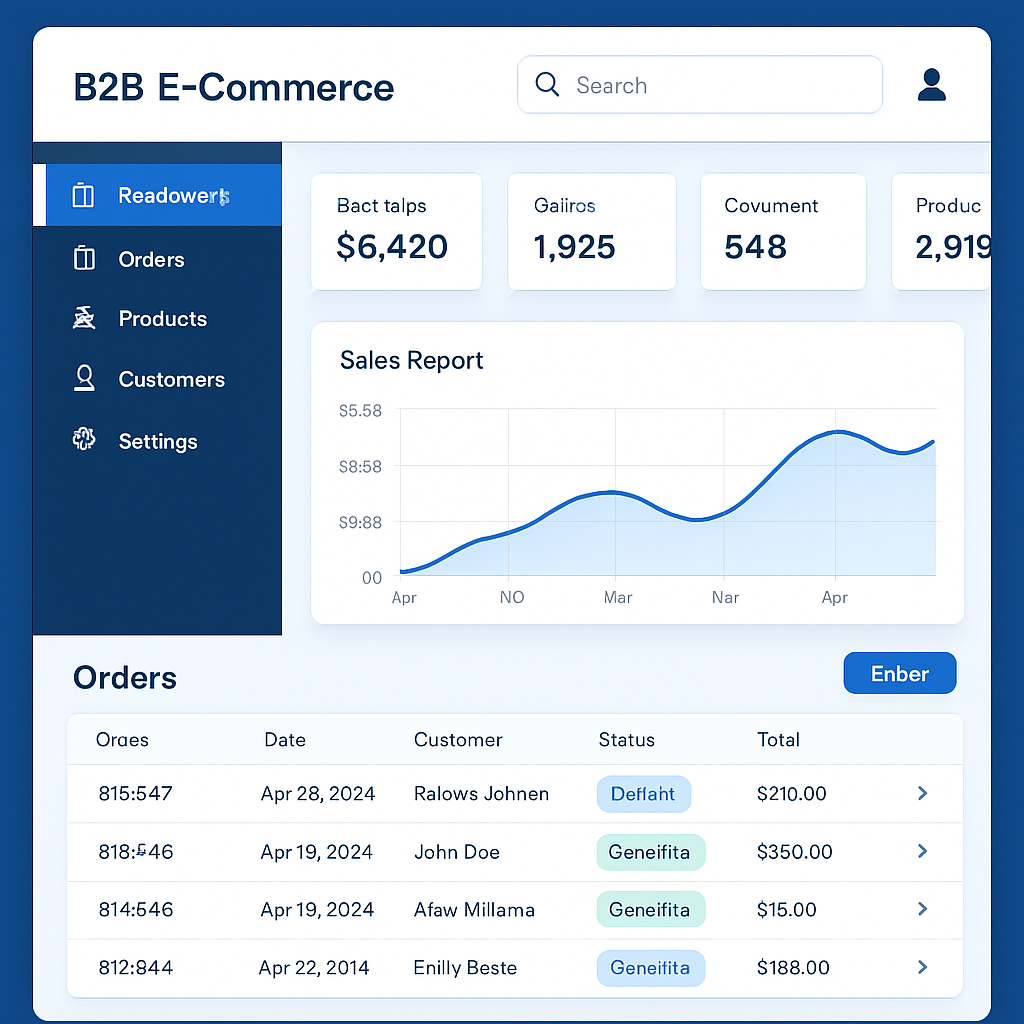This screenshot has width=1024, height=1024.
Task: Select the Readowers menu item
Action: 157,195
